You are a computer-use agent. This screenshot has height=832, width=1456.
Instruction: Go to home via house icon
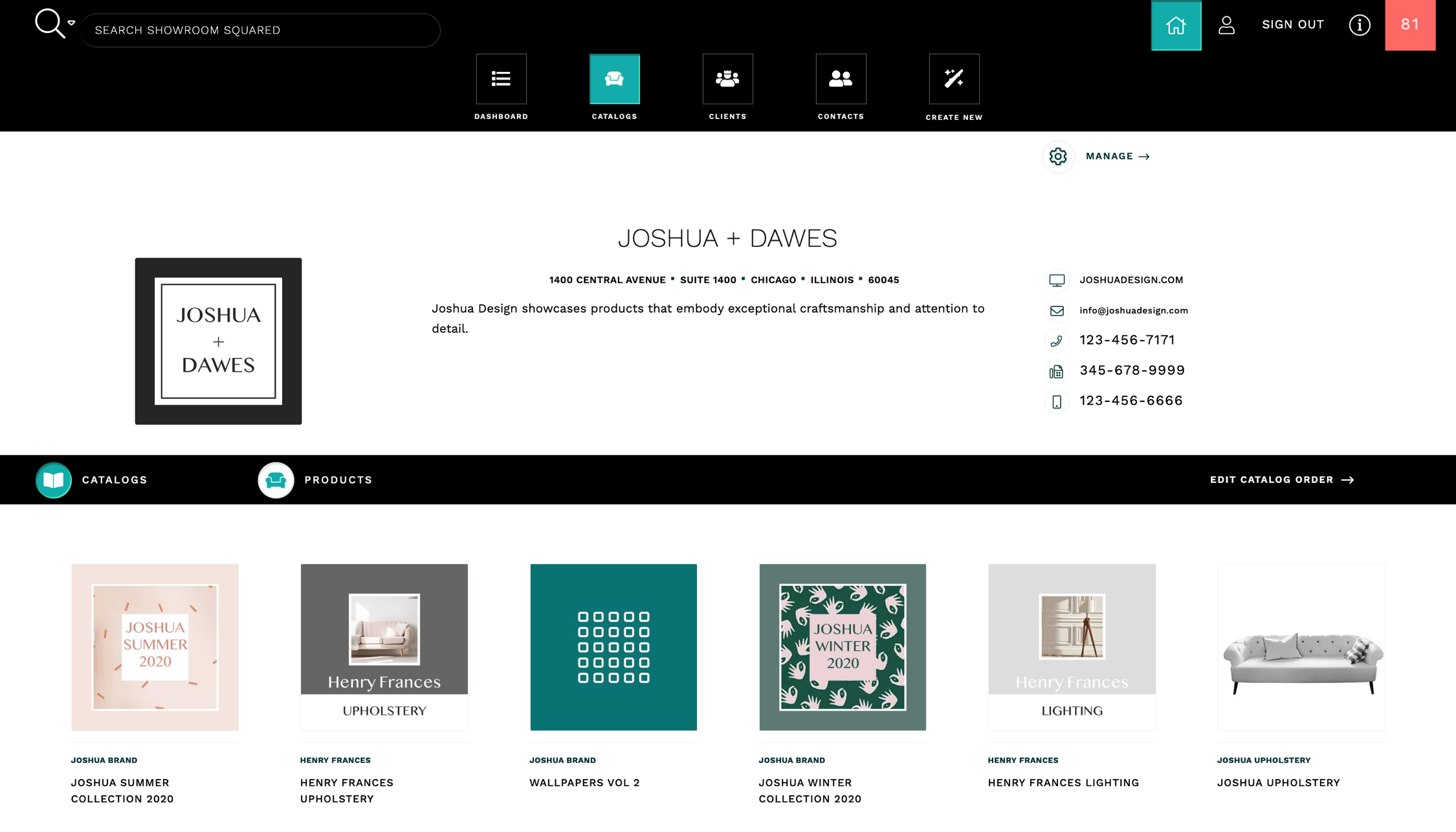point(1176,25)
